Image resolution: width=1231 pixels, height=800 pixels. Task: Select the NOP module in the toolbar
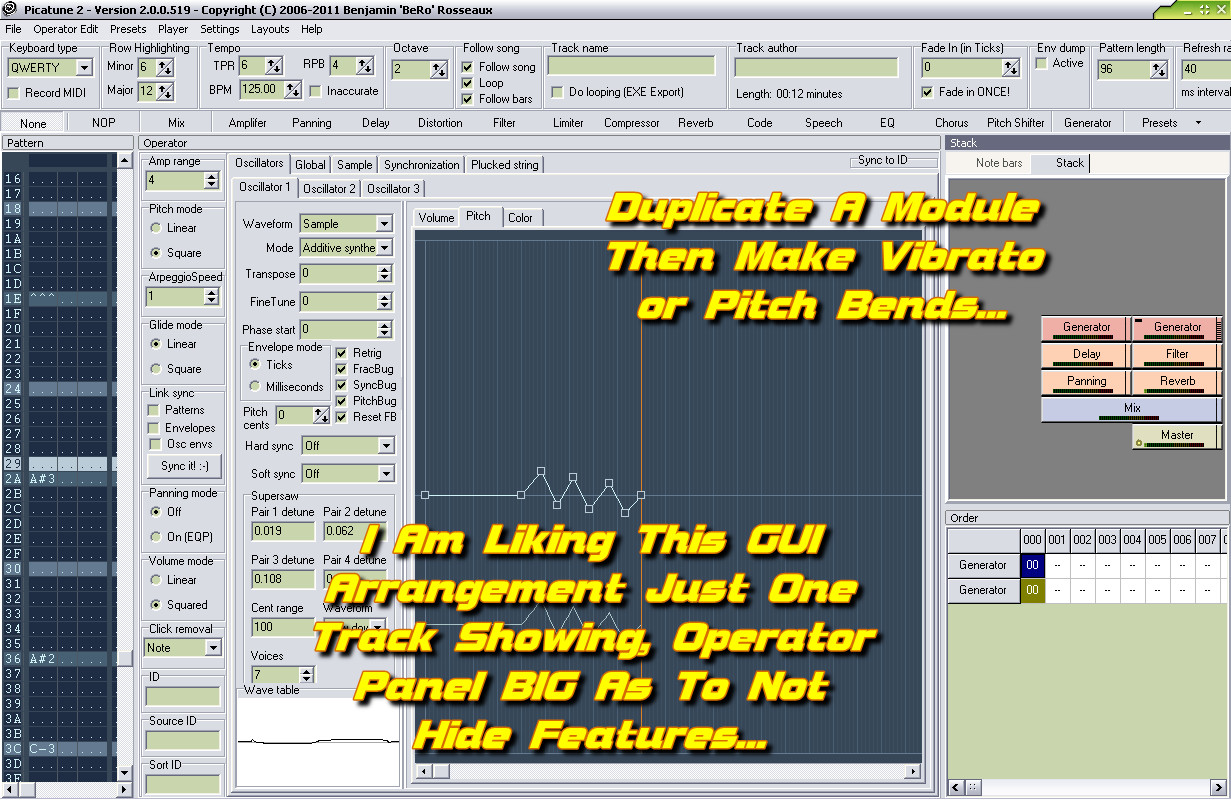pyautogui.click(x=104, y=123)
